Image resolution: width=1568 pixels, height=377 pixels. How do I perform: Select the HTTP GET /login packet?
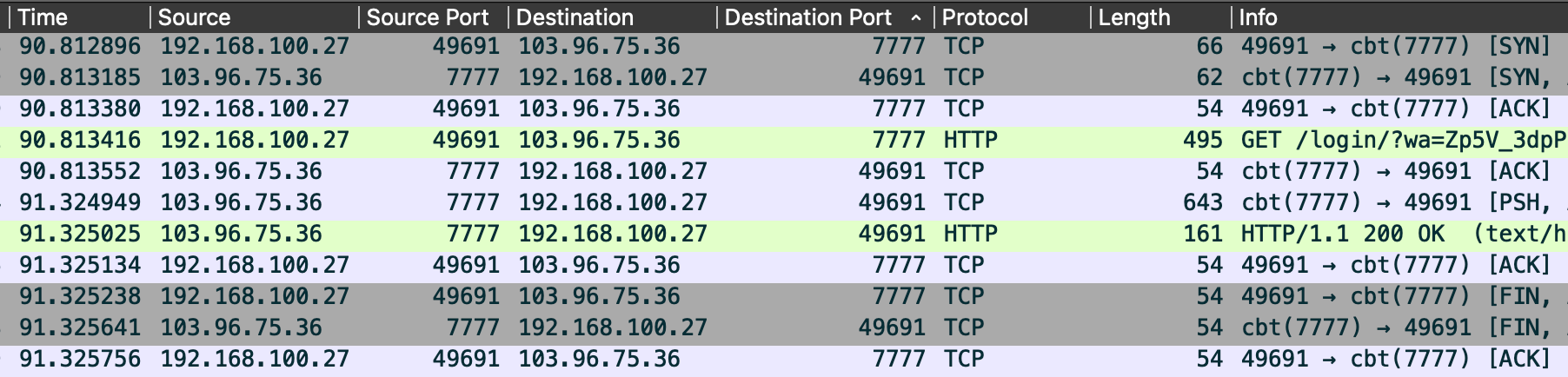608,140
